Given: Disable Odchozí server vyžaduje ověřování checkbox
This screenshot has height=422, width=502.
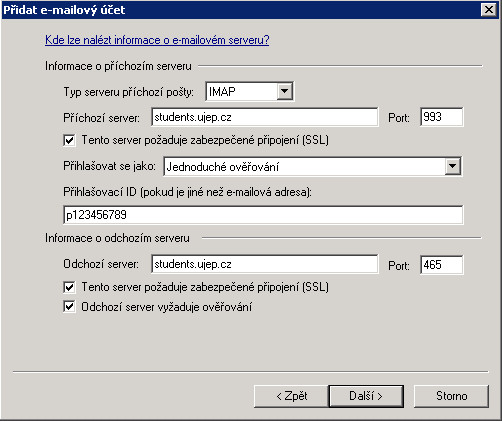Looking at the screenshot, I should click(x=69, y=307).
